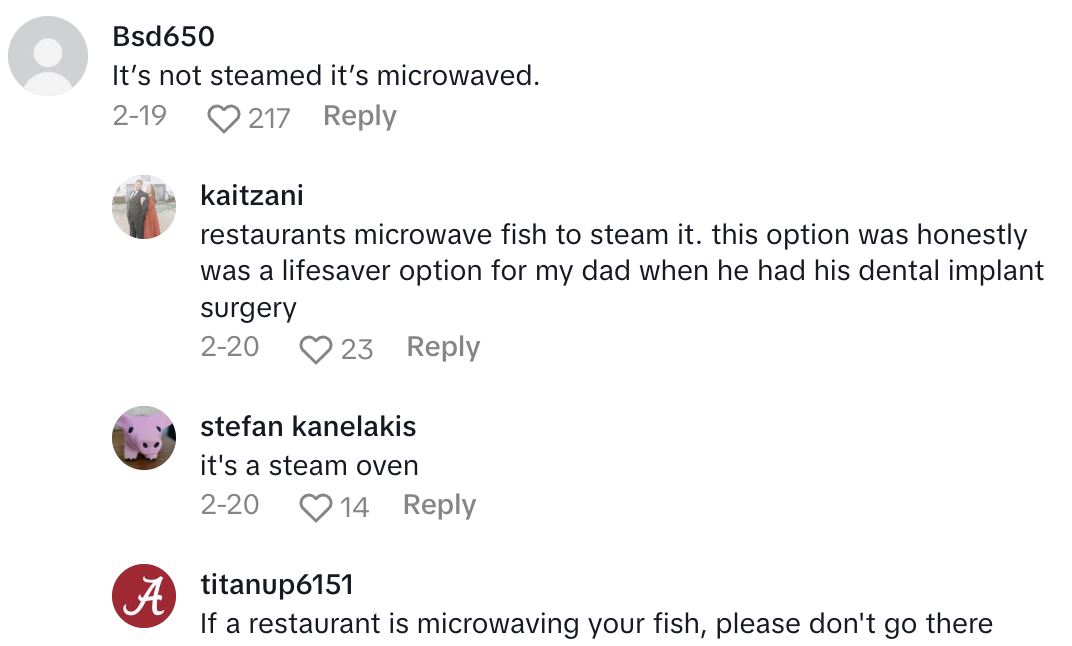The width and height of the screenshot is (1072, 646).
Task: Like kaitzani's comment with heart icon
Action: pyautogui.click(x=316, y=349)
